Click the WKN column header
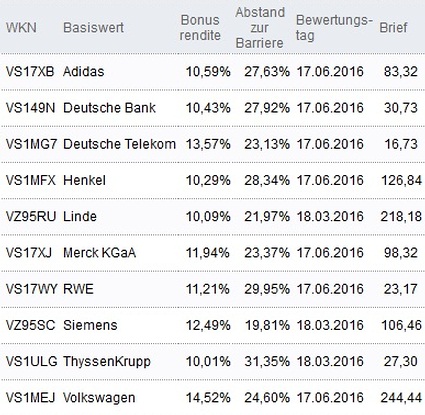This screenshot has width=425, height=415. point(21,28)
